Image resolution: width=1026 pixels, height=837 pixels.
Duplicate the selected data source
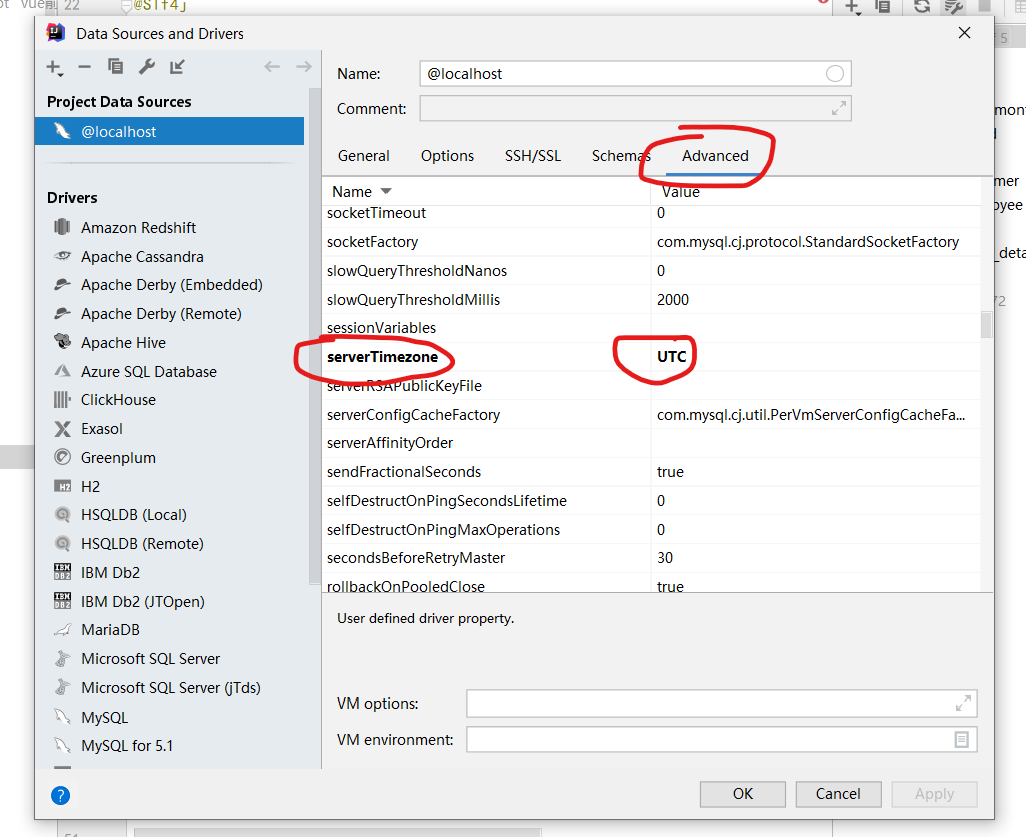(x=115, y=66)
